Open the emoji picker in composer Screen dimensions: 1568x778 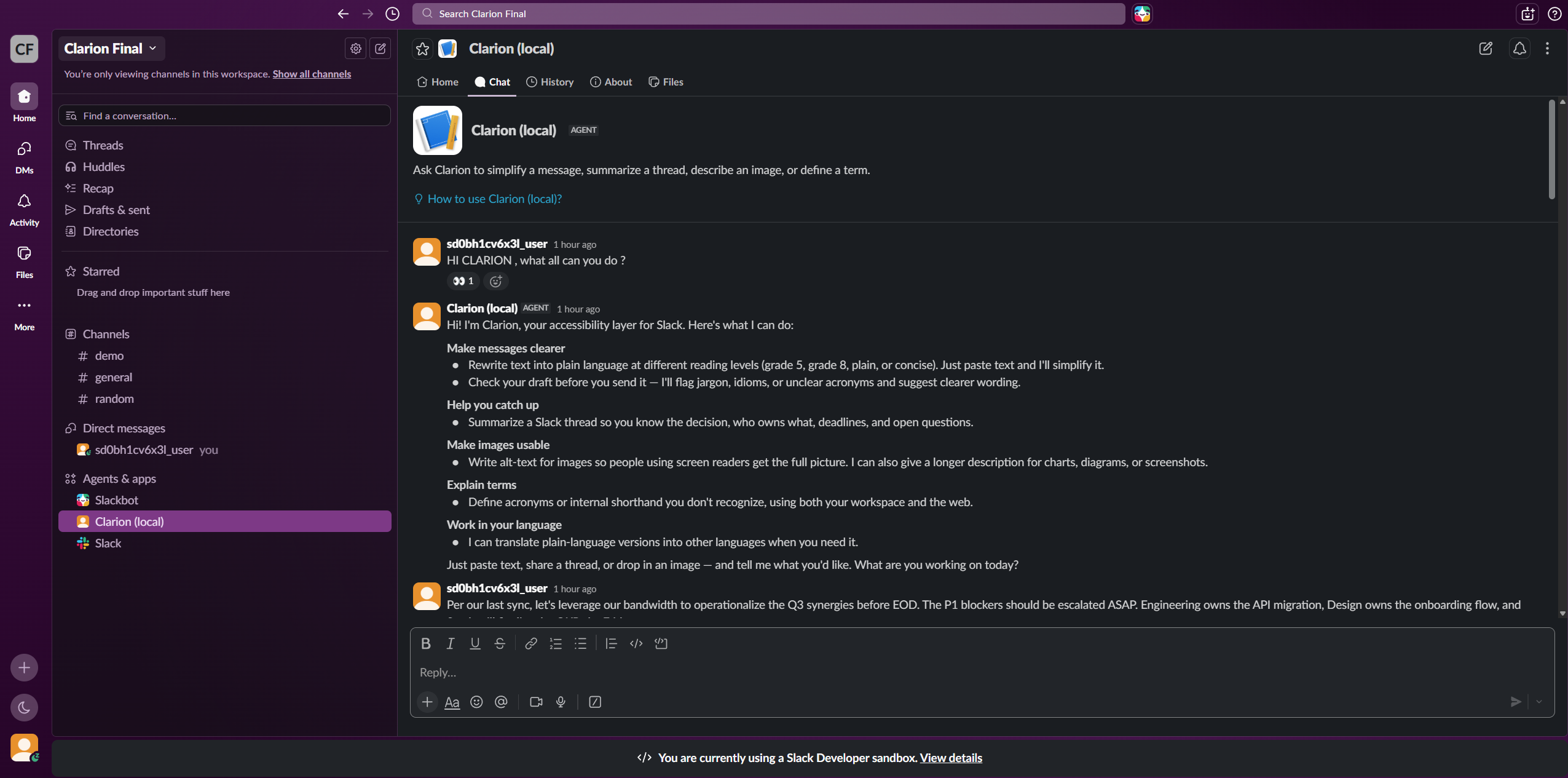point(476,702)
